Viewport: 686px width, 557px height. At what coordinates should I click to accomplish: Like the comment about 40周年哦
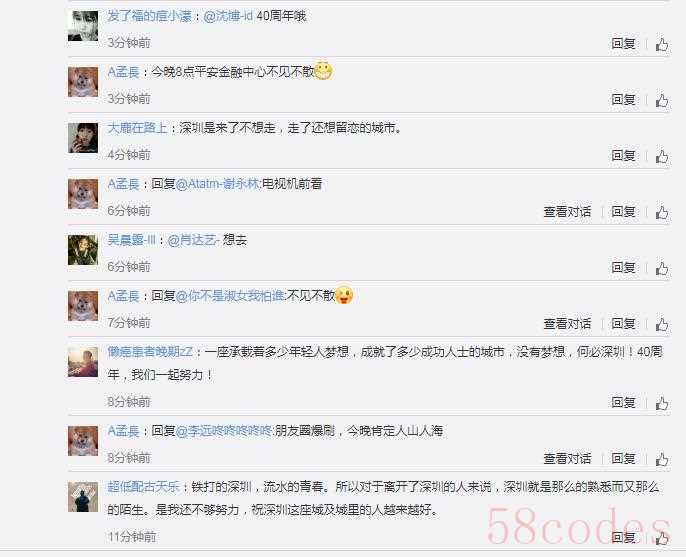point(662,44)
